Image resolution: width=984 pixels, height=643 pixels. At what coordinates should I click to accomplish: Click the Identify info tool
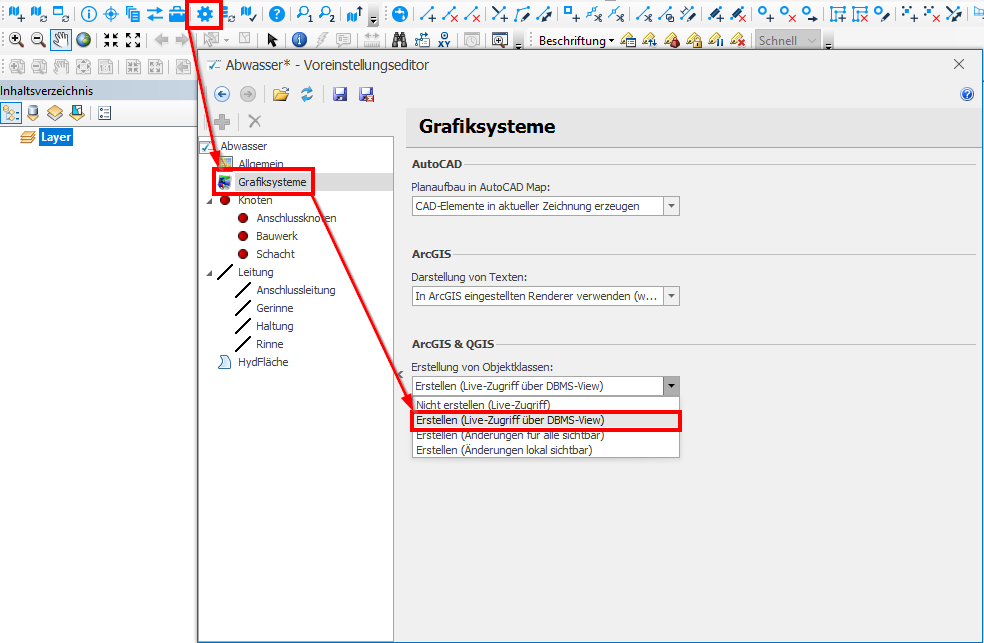[x=299, y=40]
